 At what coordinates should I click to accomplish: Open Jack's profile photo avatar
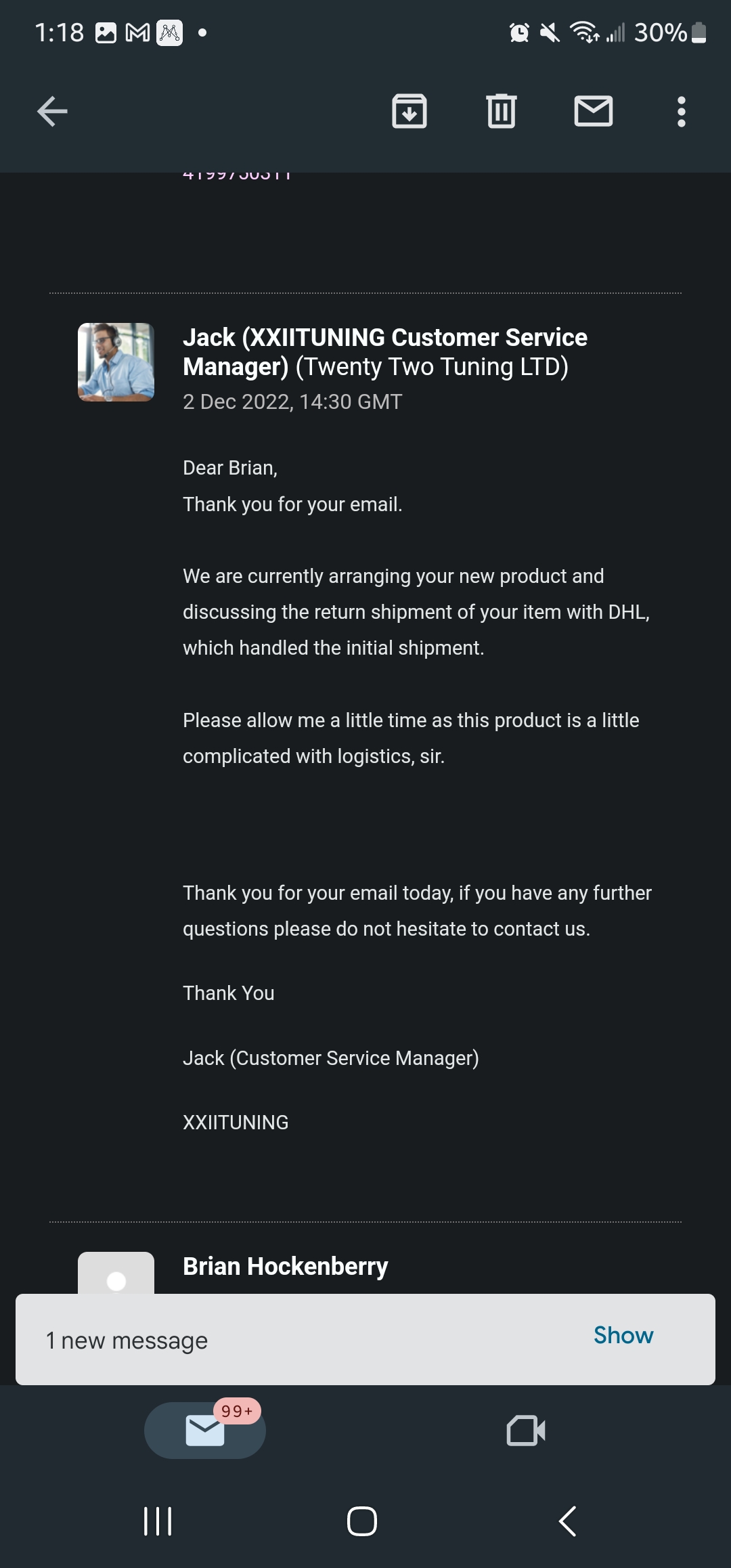point(116,362)
